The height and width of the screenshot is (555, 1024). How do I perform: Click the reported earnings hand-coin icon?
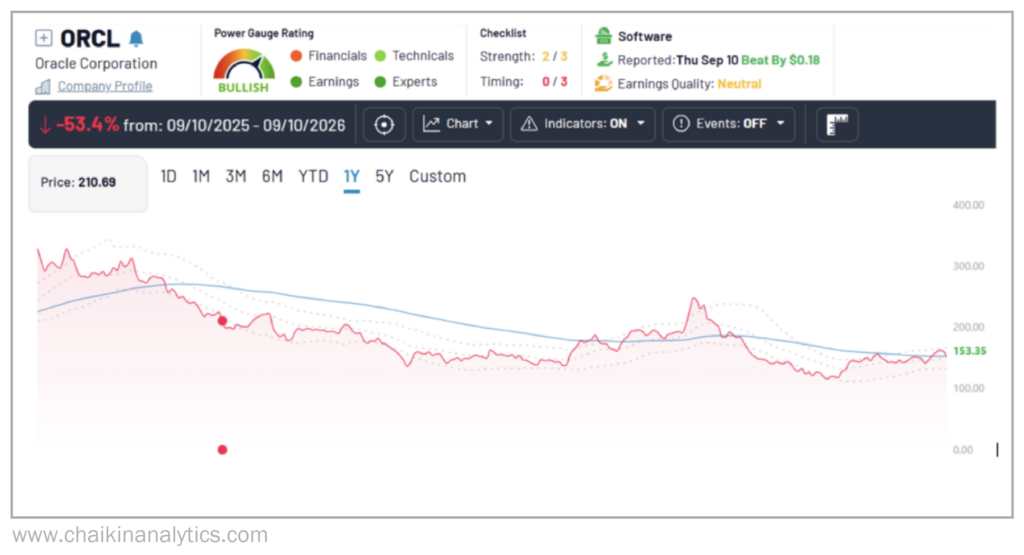coord(604,60)
